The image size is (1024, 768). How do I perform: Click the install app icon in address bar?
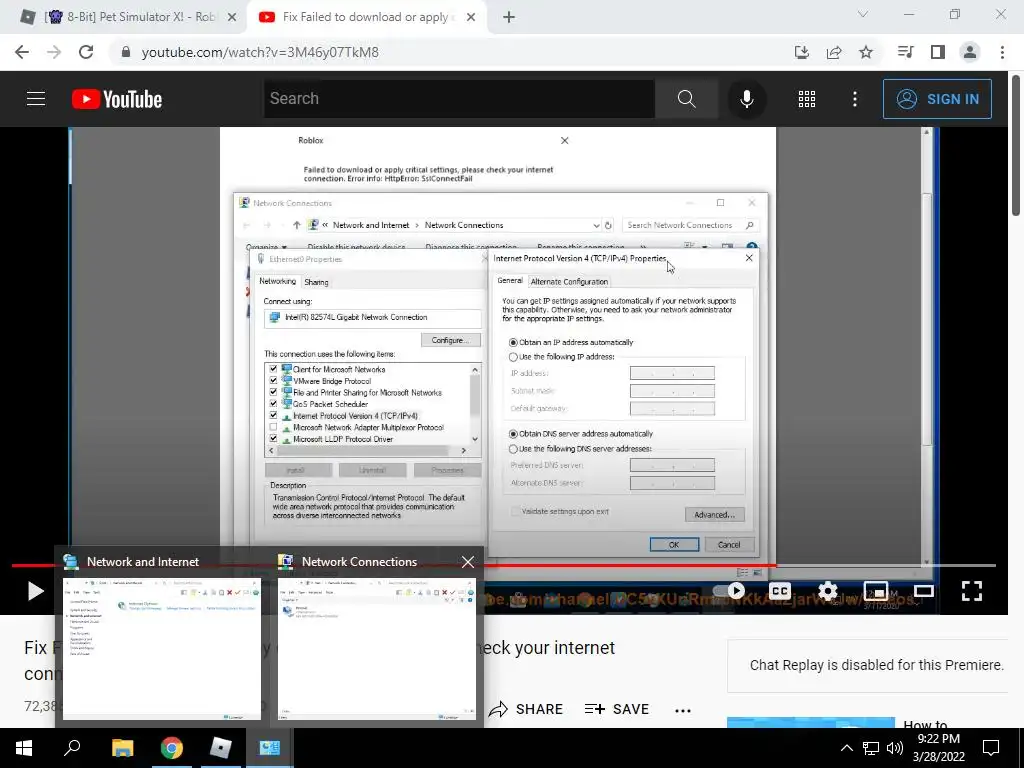point(802,52)
